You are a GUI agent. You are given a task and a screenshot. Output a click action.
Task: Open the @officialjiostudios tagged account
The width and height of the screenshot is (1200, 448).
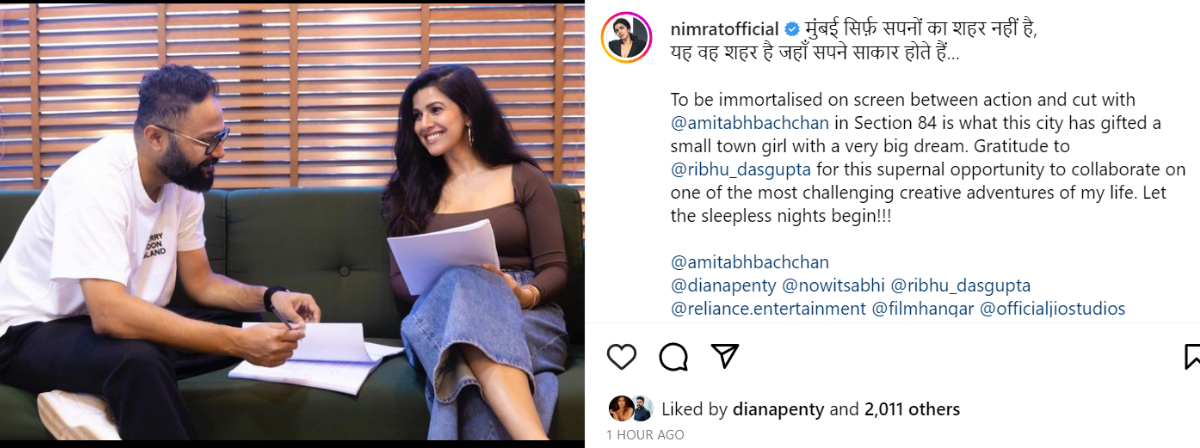pos(1052,309)
